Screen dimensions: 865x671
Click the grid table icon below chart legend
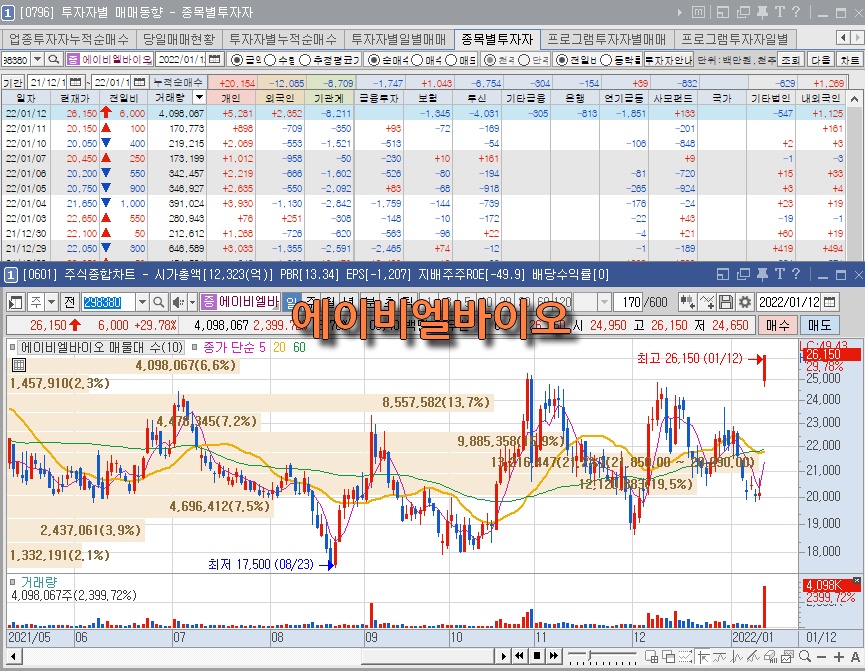19,365
